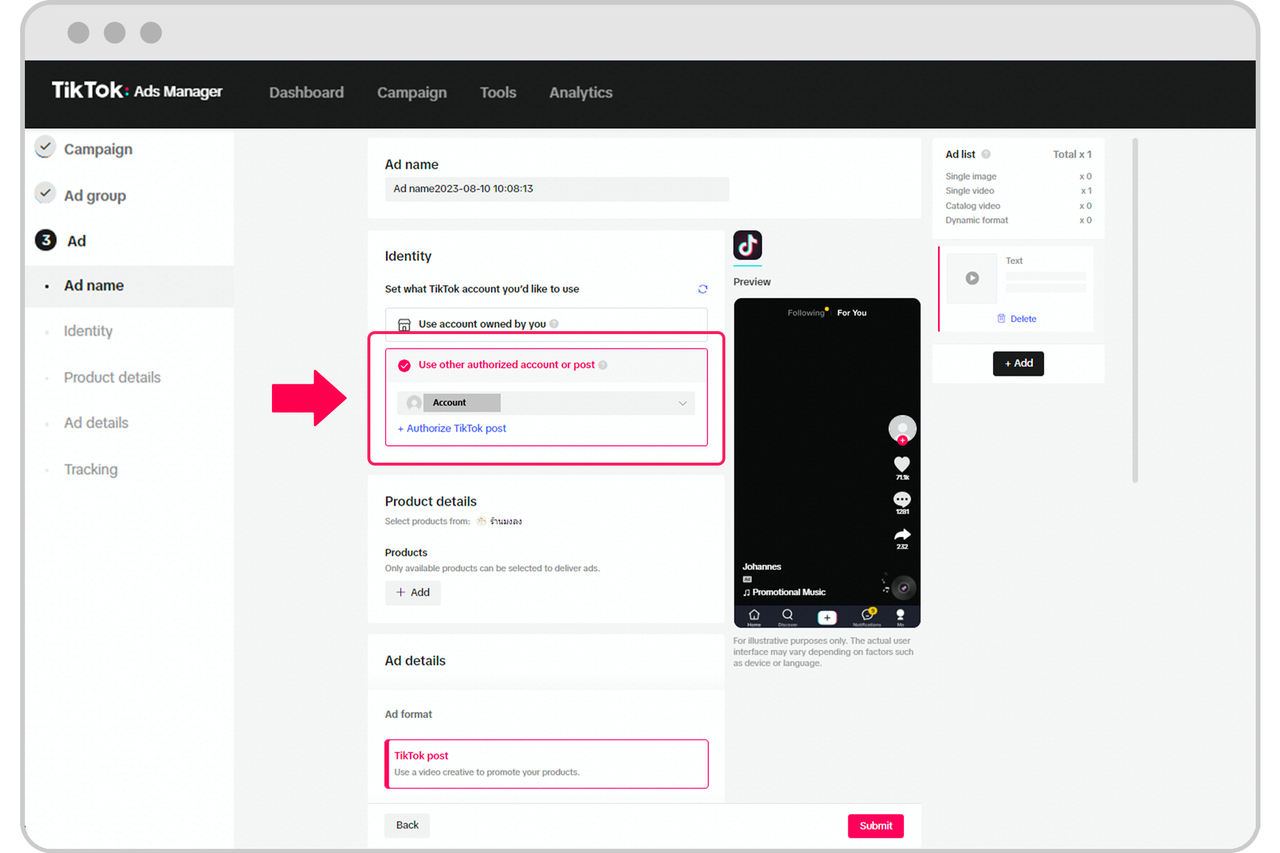Click the share arrow icon in preview
The width and height of the screenshot is (1280, 853).
[x=901, y=535]
